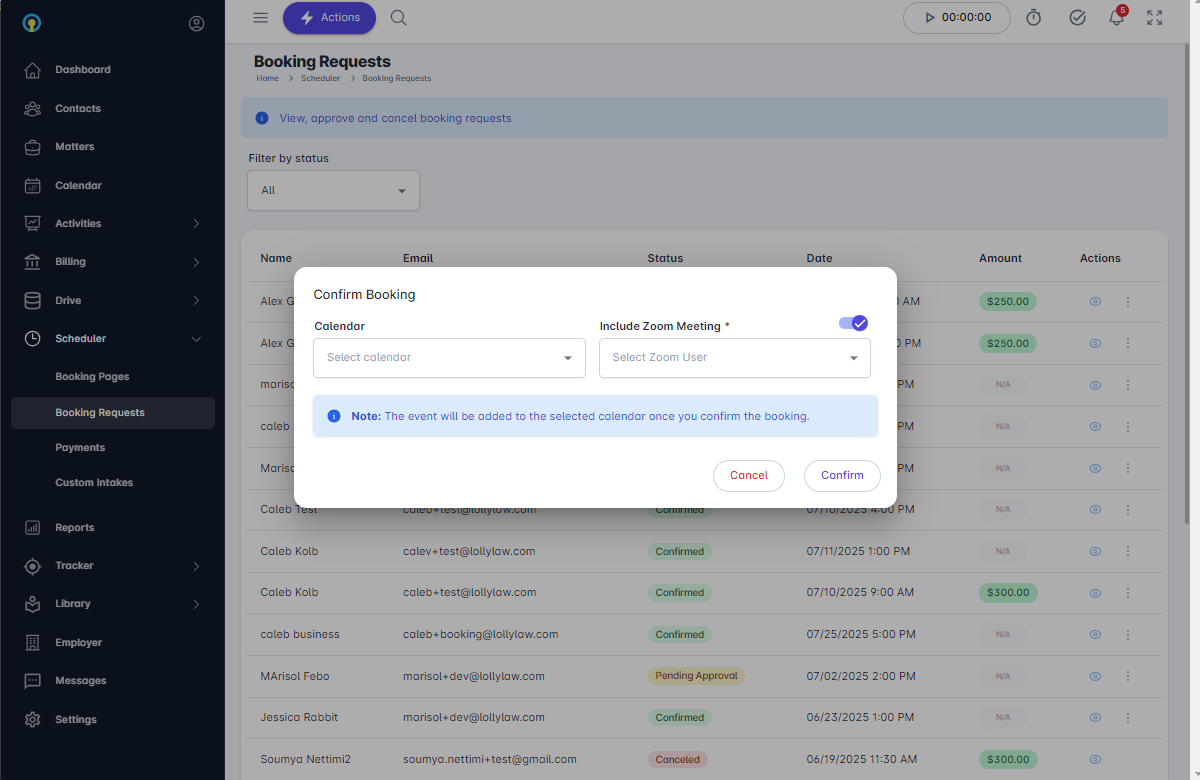Click Pending Approval status badge

(696, 676)
